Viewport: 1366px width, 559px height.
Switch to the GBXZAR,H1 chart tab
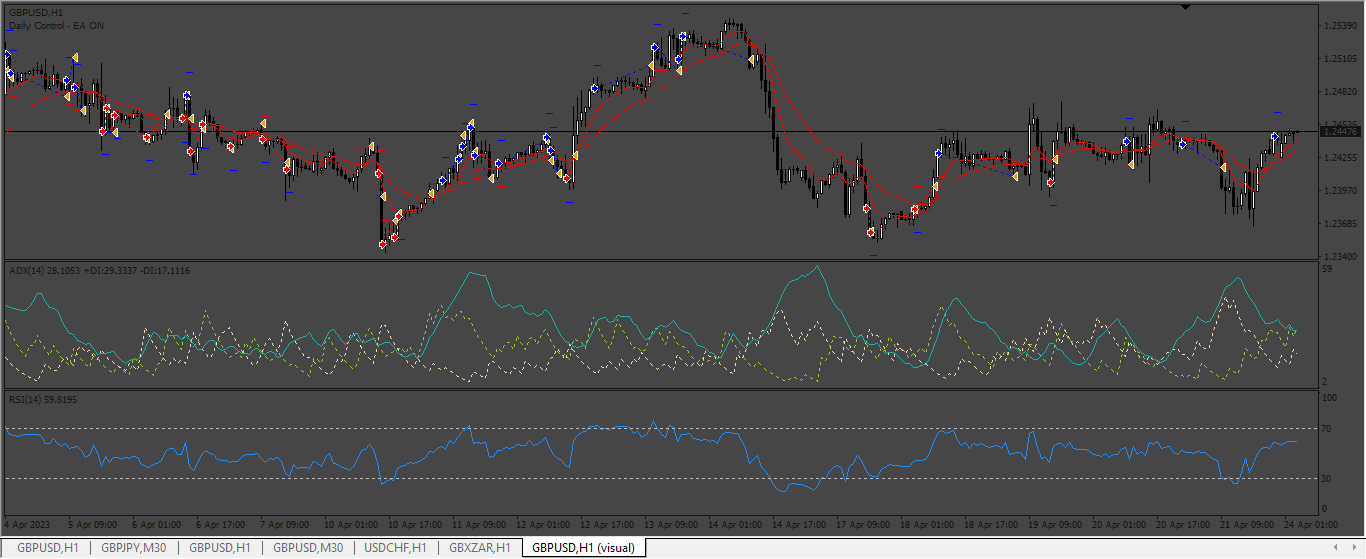480,547
